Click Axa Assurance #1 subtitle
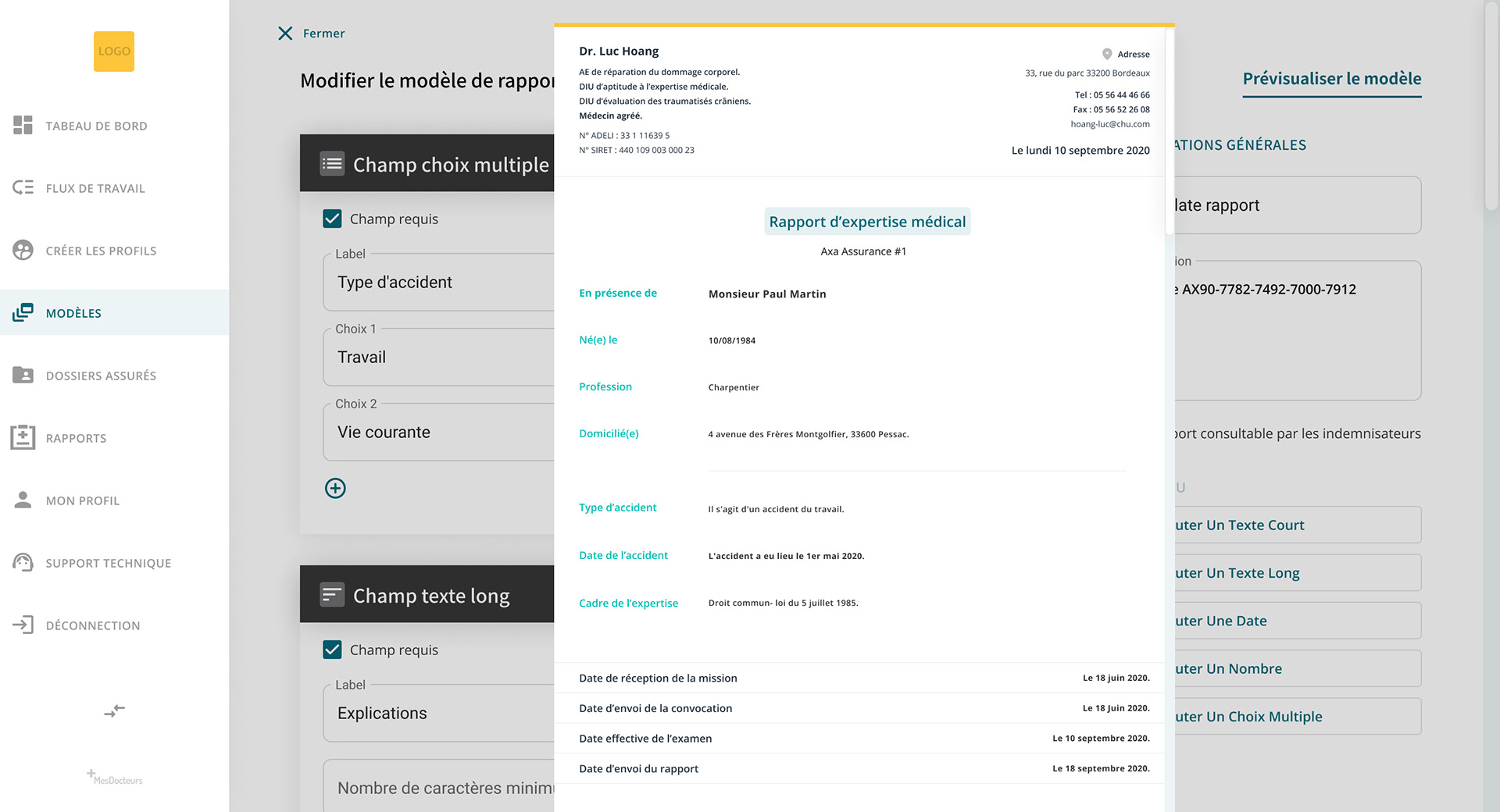This screenshot has width=1500, height=812. (863, 251)
